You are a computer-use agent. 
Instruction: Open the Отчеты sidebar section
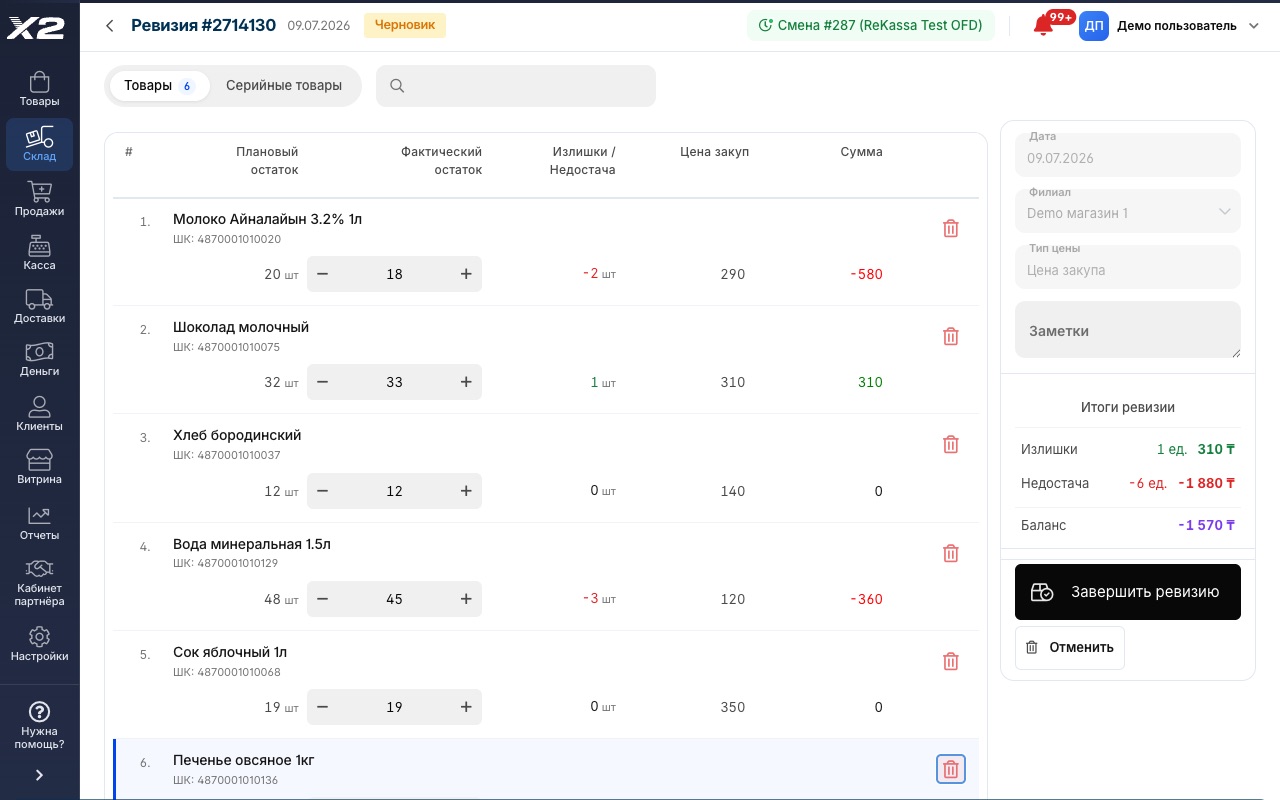point(39,522)
